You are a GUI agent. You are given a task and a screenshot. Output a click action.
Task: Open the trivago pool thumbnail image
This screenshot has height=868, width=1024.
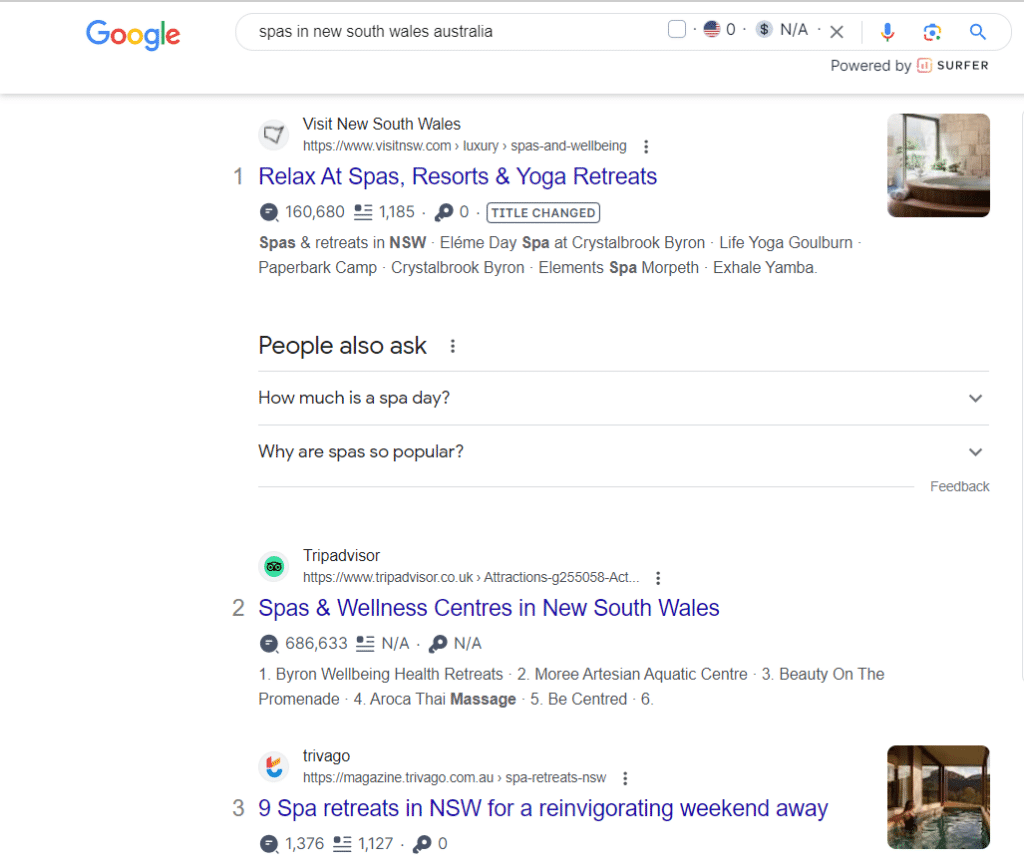[x=938, y=797]
